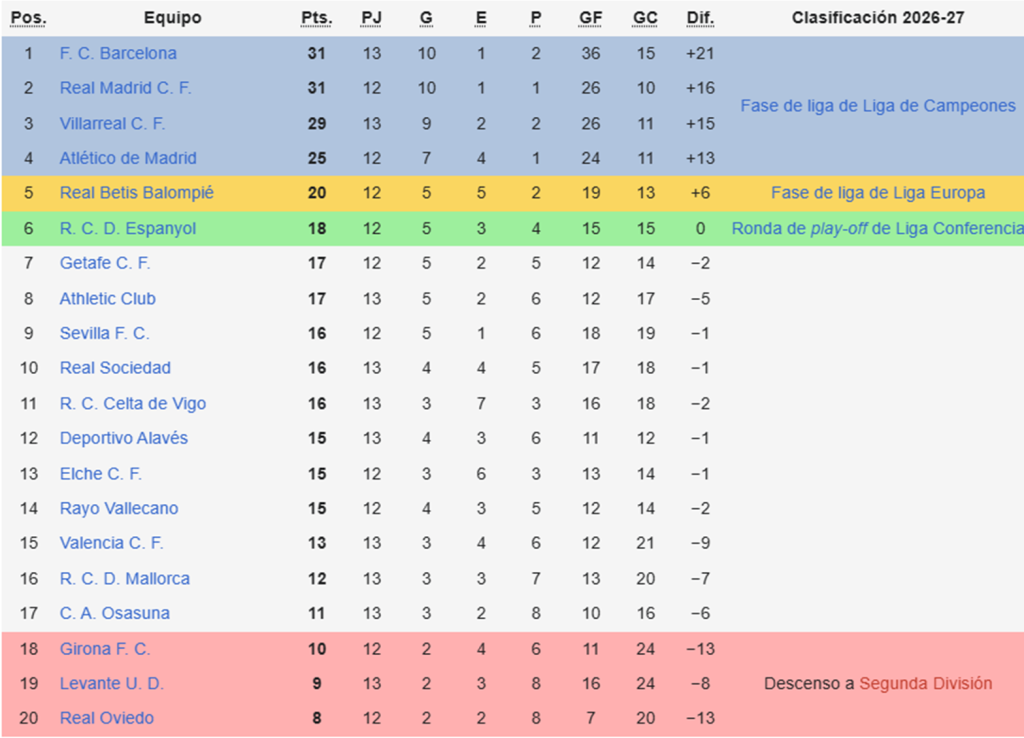Follow the Segunda División link
Image resolution: width=1024 pixels, height=738 pixels.
(x=925, y=683)
